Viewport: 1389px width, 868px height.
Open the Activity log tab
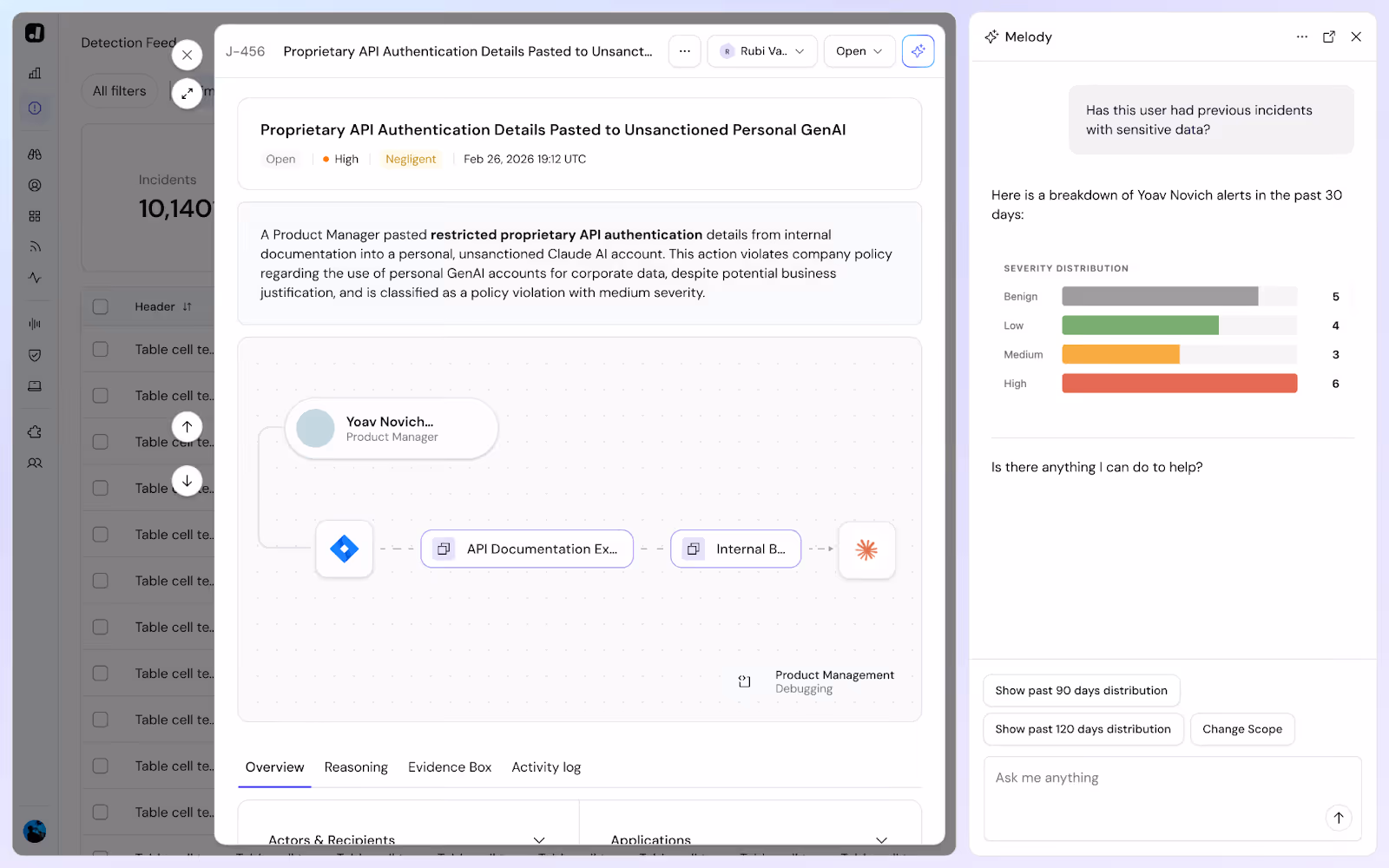click(x=546, y=767)
